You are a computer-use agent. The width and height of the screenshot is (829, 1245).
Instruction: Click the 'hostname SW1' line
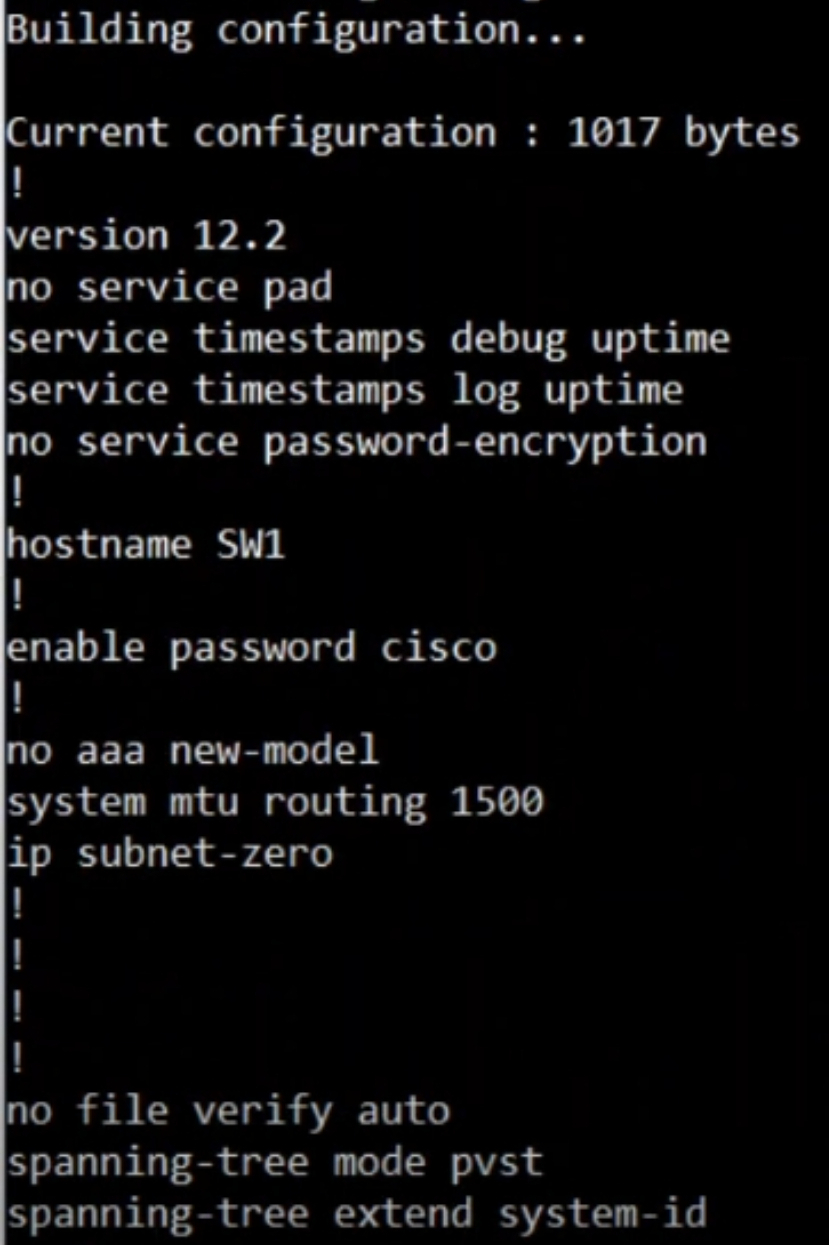coord(146,545)
